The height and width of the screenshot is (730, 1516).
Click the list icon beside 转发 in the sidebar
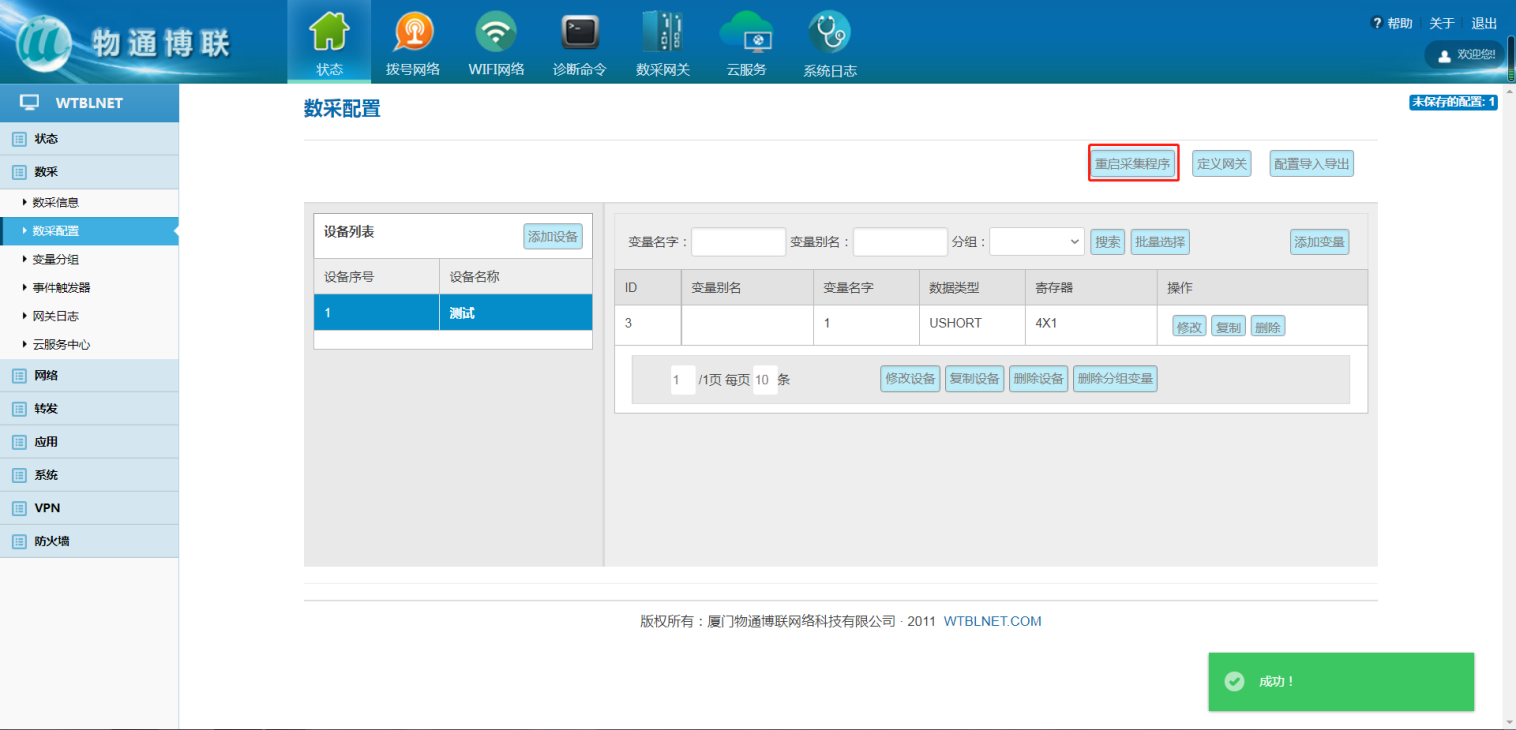pos(19,409)
